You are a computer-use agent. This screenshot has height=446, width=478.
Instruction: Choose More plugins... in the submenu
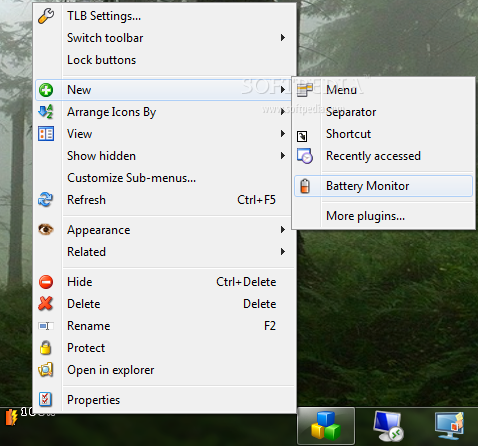[x=383, y=216]
